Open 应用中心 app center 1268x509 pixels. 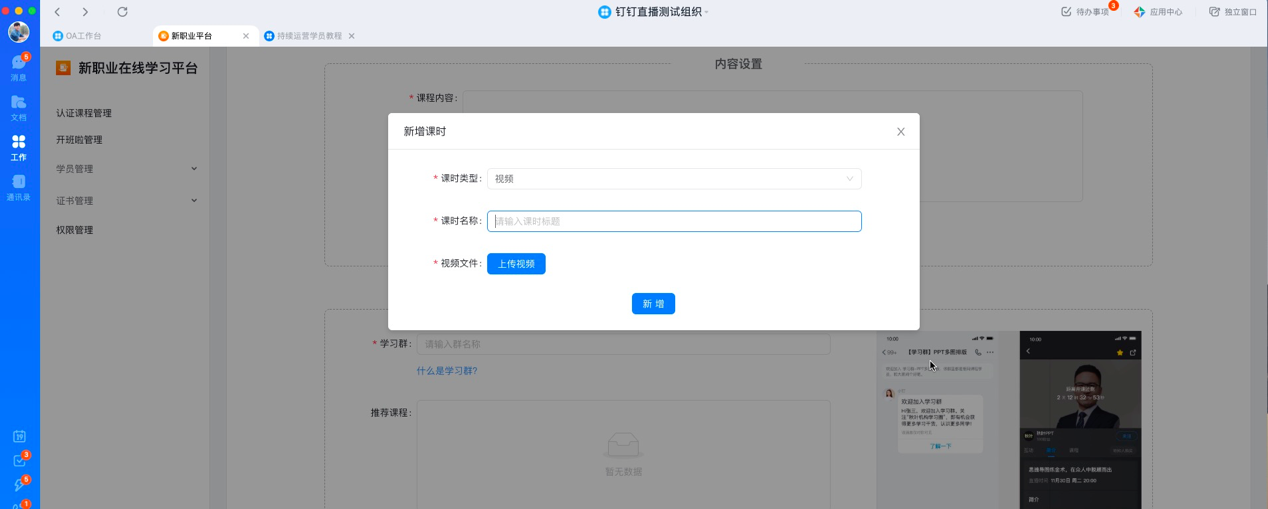pyautogui.click(x=1158, y=12)
